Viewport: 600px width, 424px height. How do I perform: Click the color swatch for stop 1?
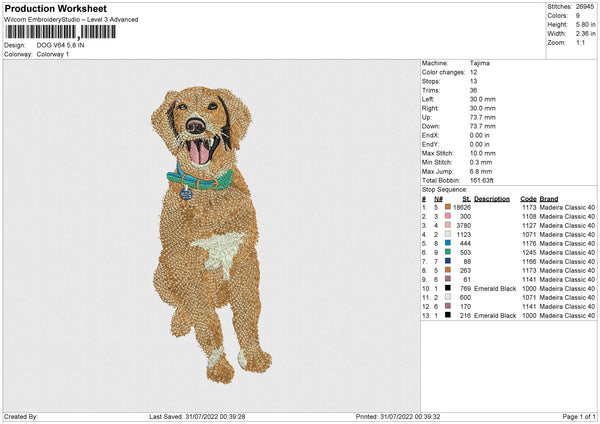[x=450, y=206]
